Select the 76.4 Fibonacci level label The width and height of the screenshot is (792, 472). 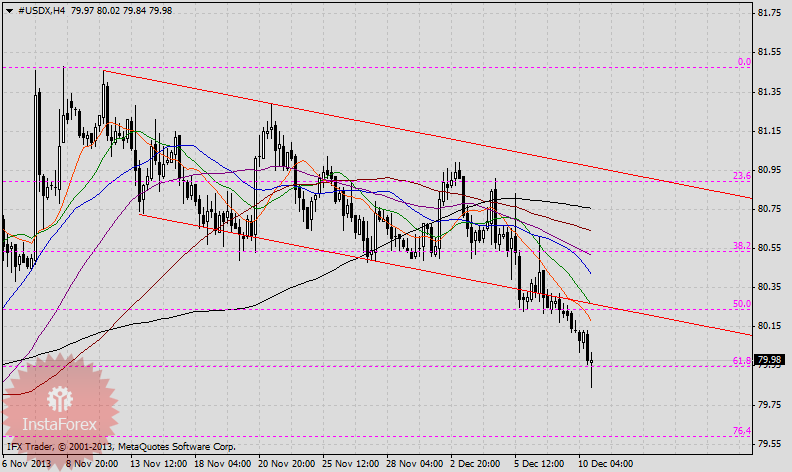point(741,431)
